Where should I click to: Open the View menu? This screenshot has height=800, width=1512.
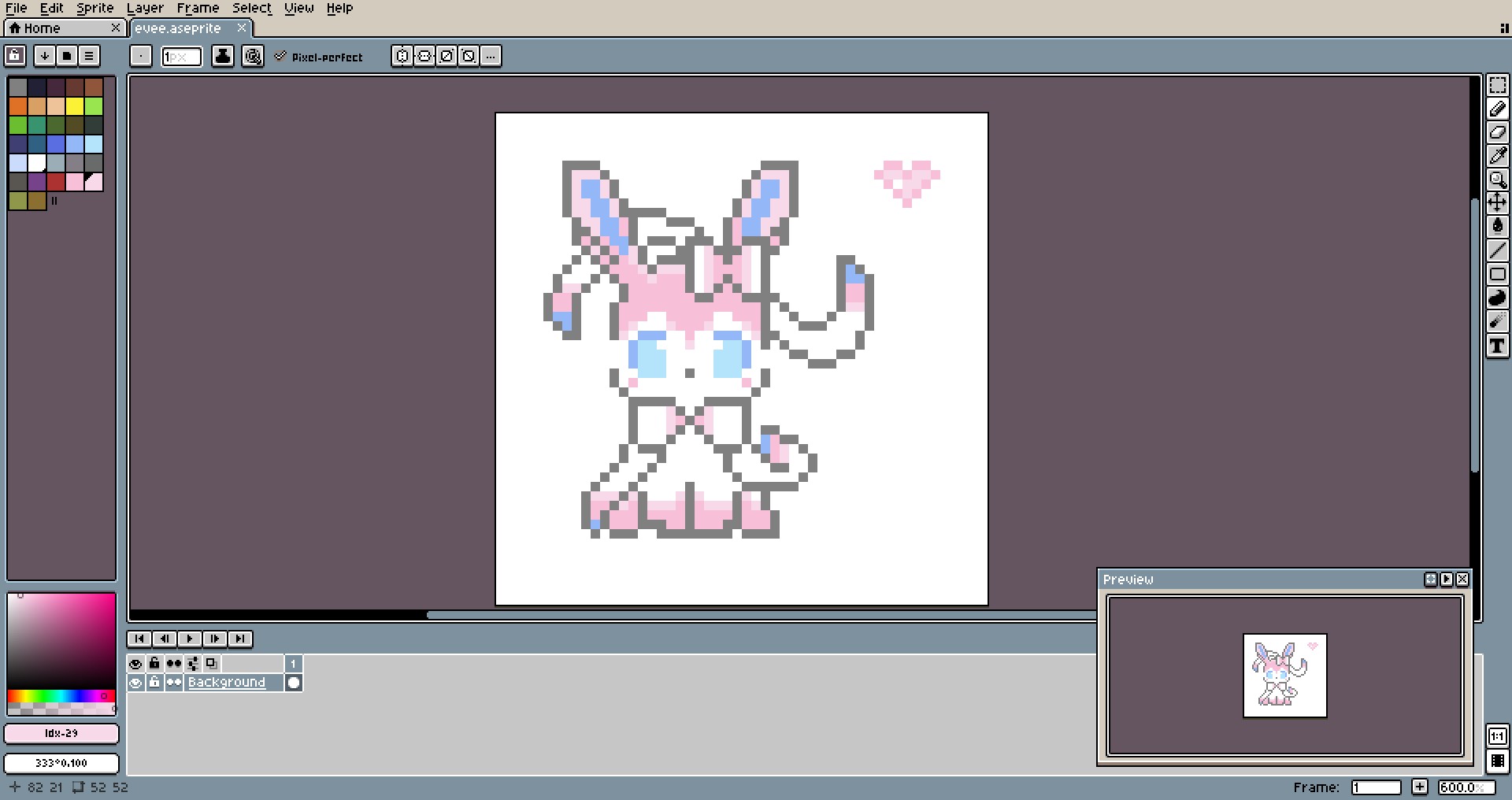(x=299, y=8)
